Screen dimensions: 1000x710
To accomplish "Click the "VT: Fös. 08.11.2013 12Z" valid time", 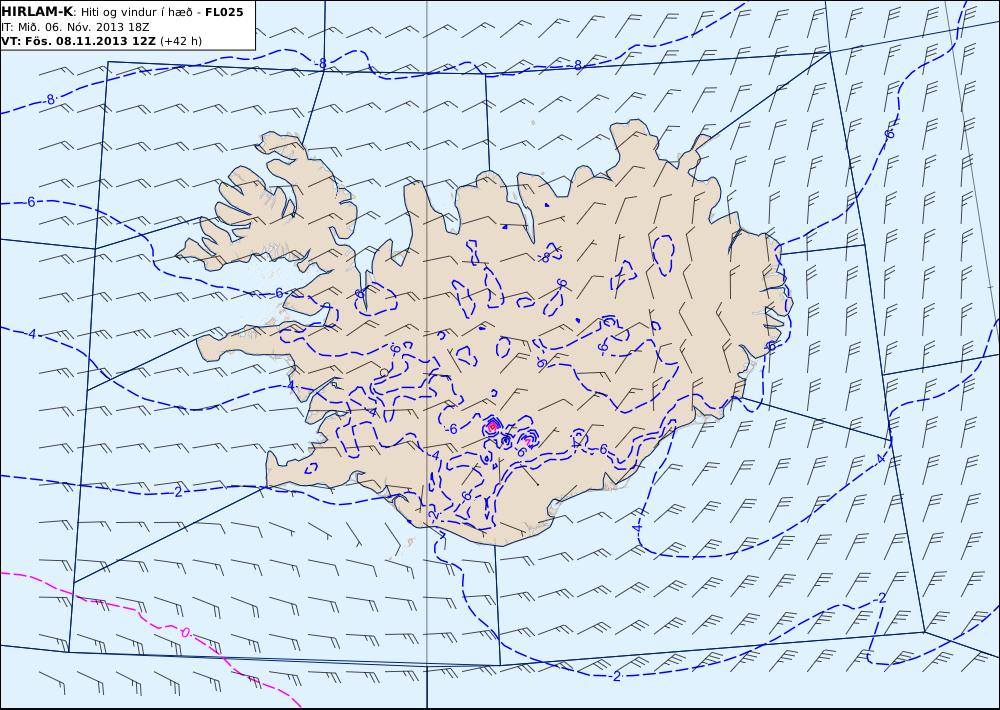I will (78, 41).
